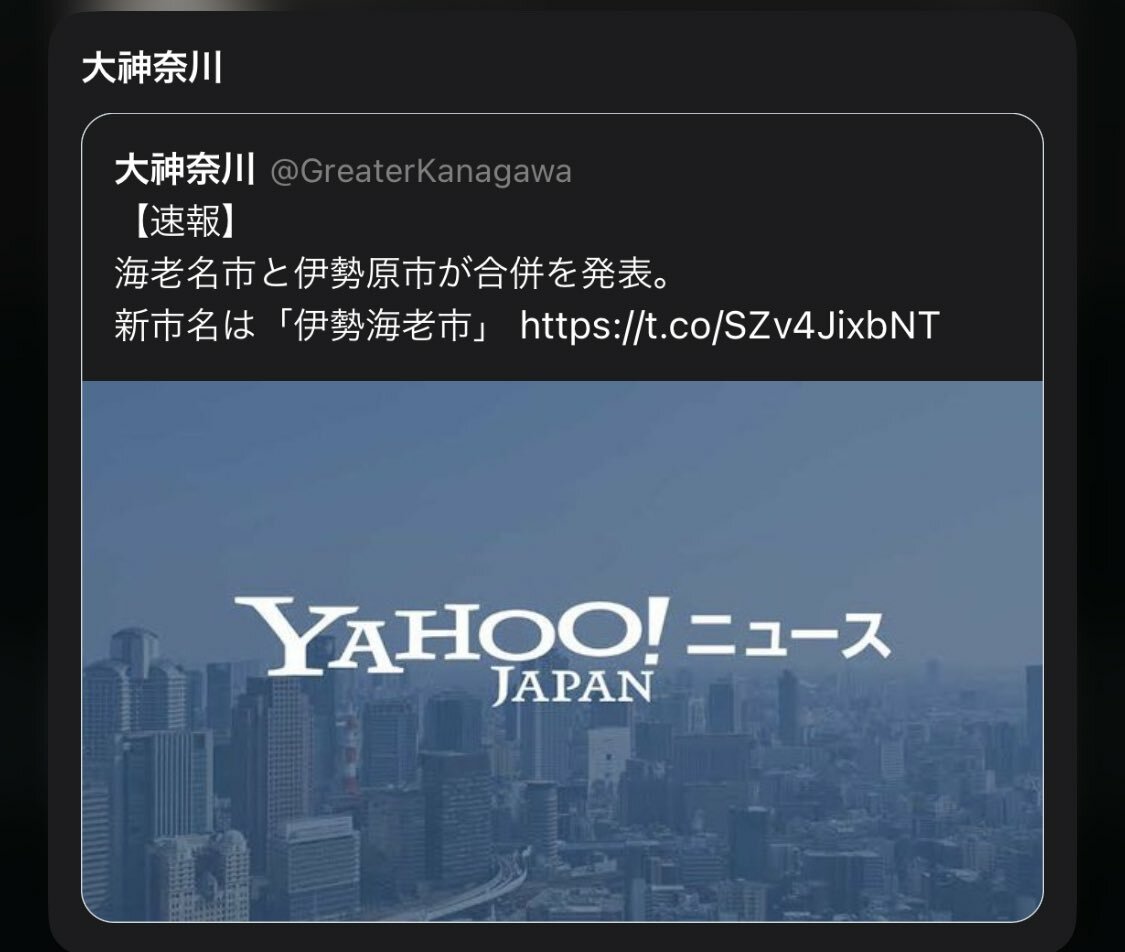Screen dimensions: 1125x952
Task: Click the JAPAN wordmark under the Yahoo logo
Action: tap(573, 687)
